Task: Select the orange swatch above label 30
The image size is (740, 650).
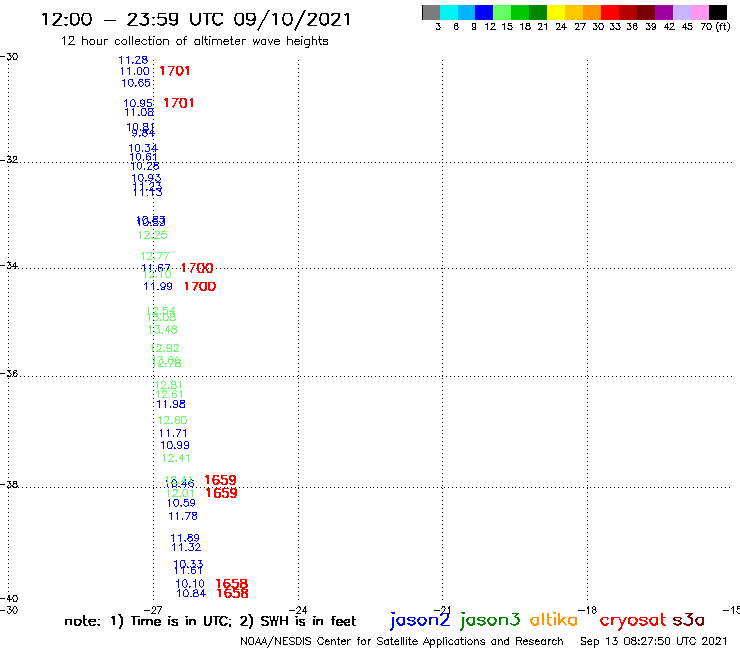Action: pos(592,12)
